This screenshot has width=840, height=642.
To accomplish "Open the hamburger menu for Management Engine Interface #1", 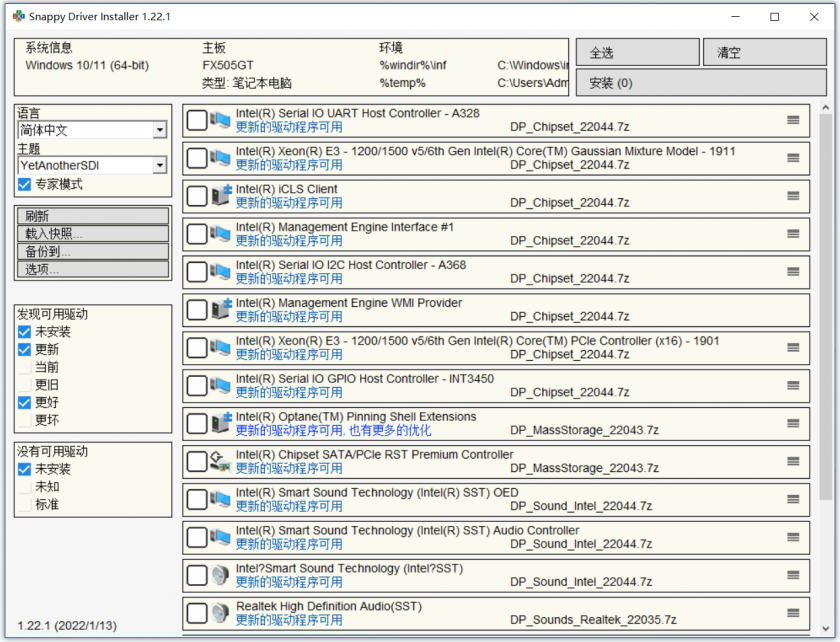I will click(x=793, y=234).
